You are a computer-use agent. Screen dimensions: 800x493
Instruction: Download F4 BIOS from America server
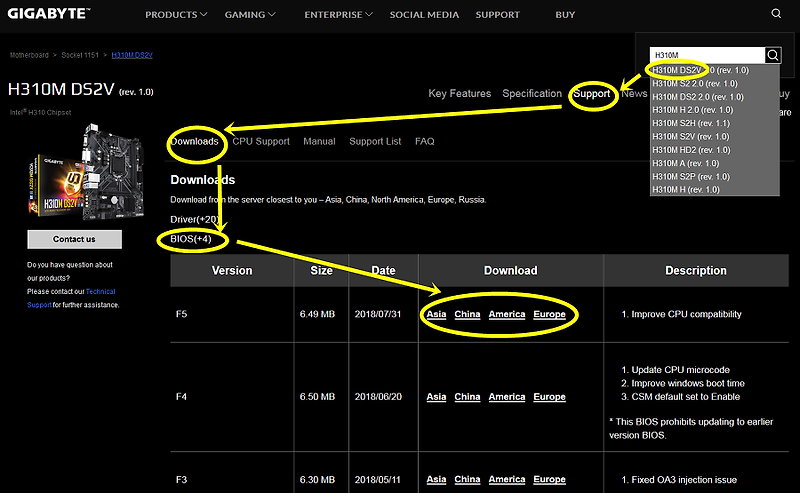click(507, 397)
